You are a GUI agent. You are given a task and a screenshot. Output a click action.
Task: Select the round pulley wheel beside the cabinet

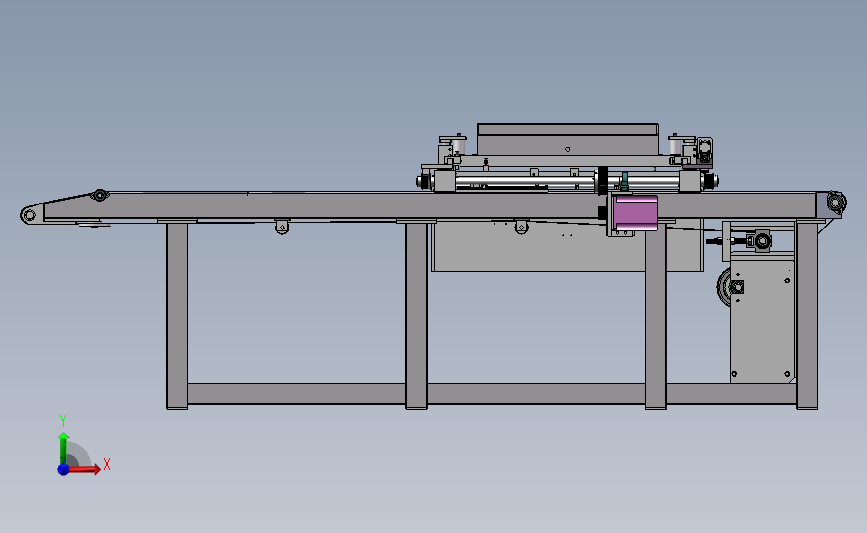724,287
